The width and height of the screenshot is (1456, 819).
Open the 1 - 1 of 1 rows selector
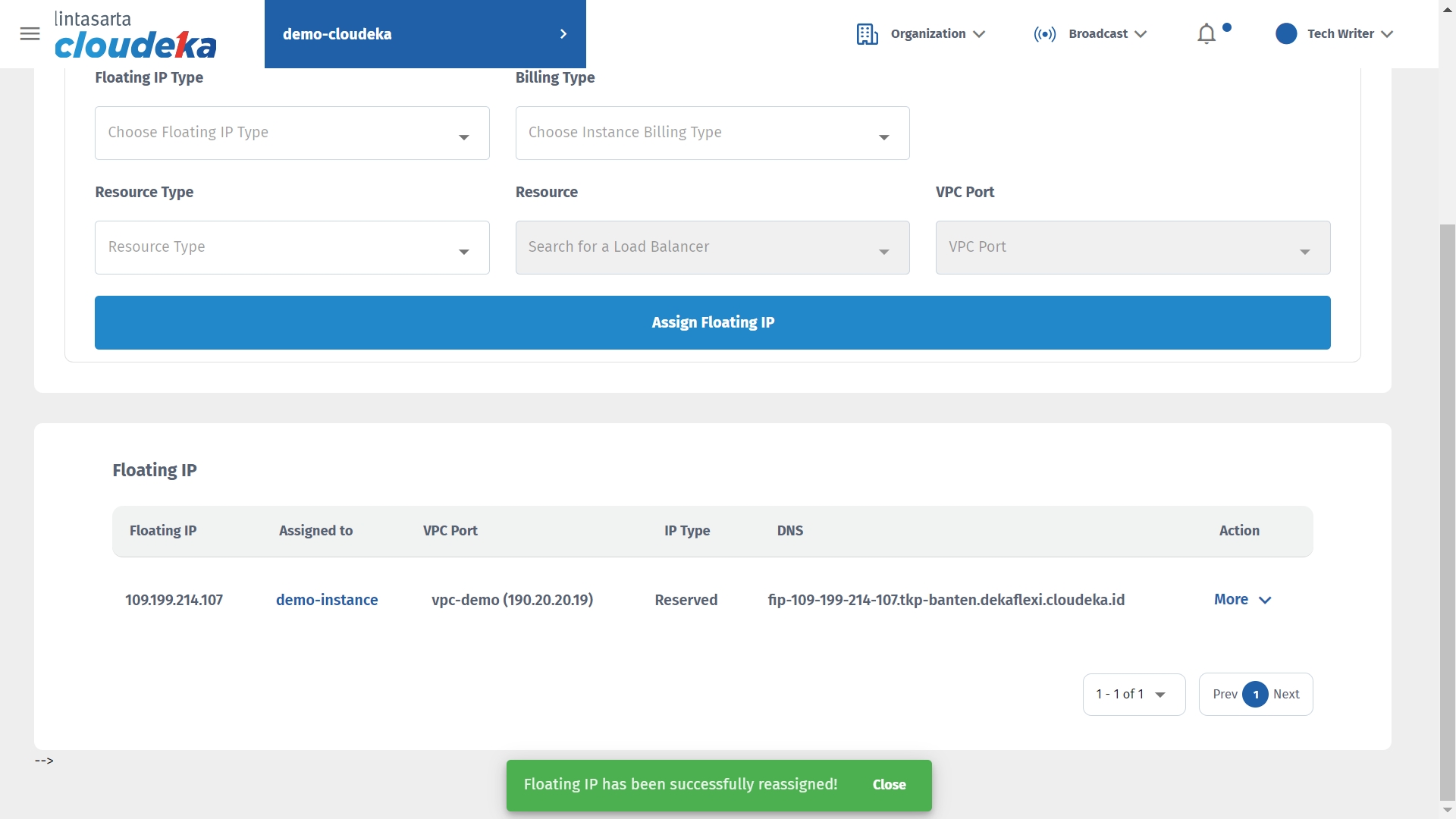coord(1133,695)
